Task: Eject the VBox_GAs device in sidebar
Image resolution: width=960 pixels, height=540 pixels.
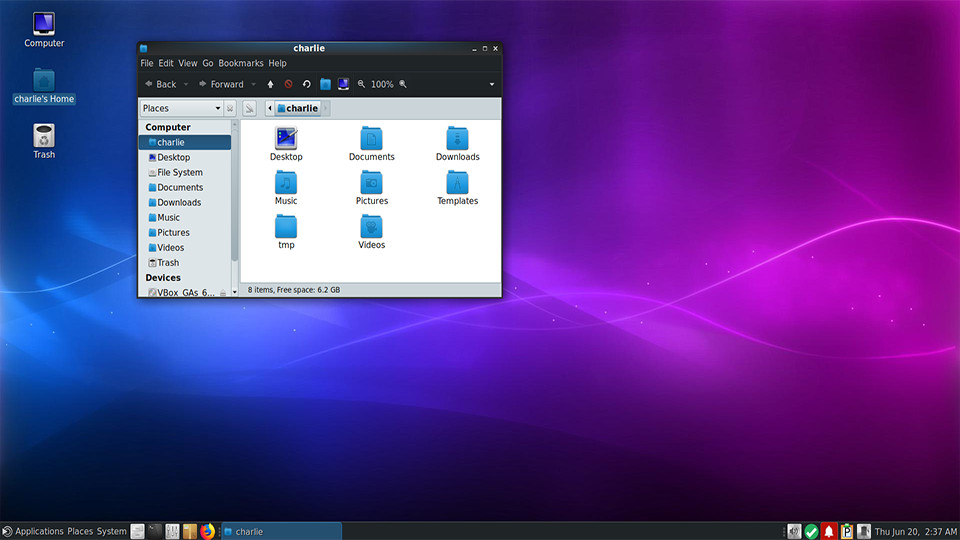Action: (x=223, y=293)
